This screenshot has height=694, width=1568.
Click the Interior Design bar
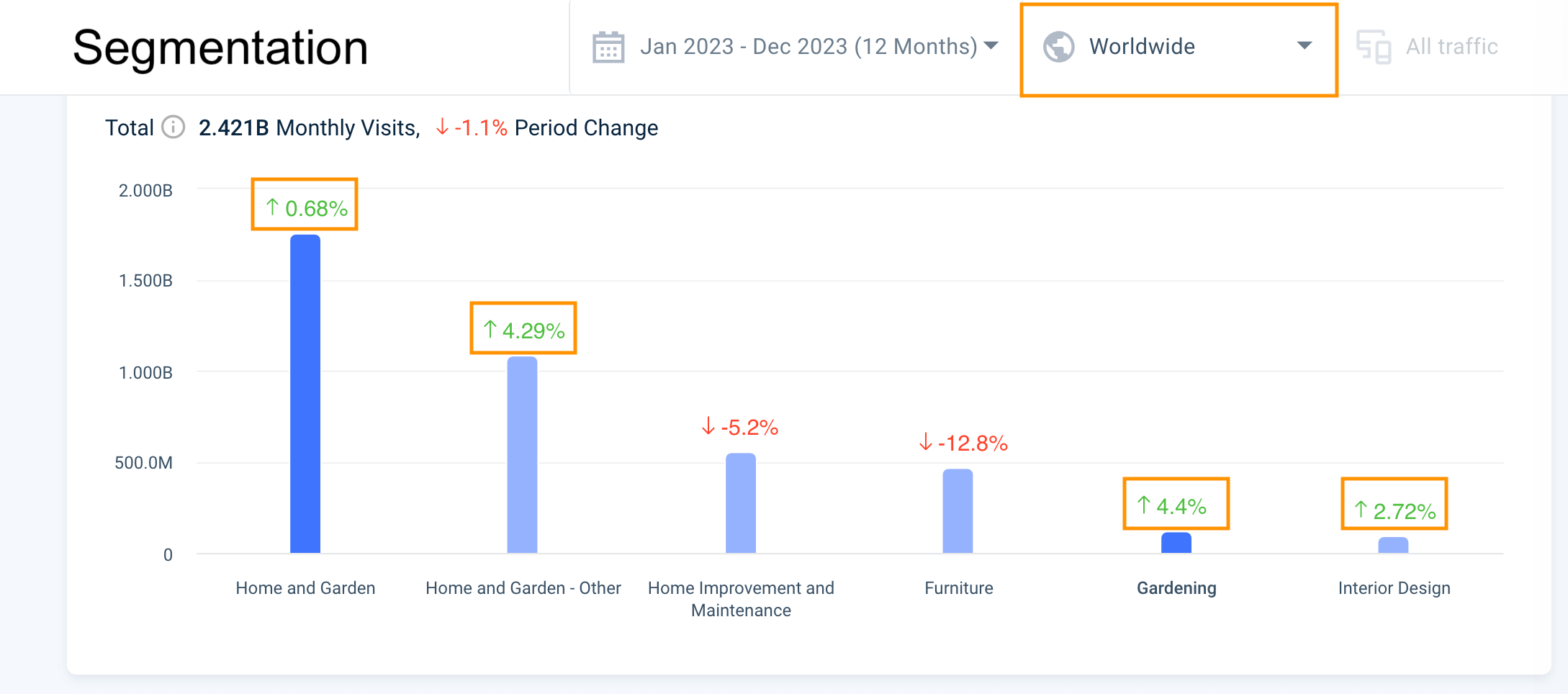1393,545
